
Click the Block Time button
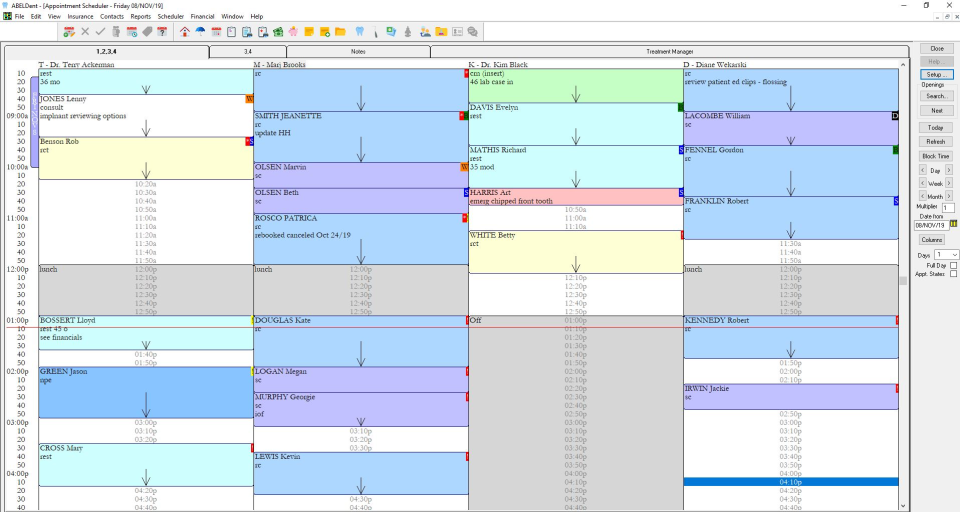click(936, 156)
